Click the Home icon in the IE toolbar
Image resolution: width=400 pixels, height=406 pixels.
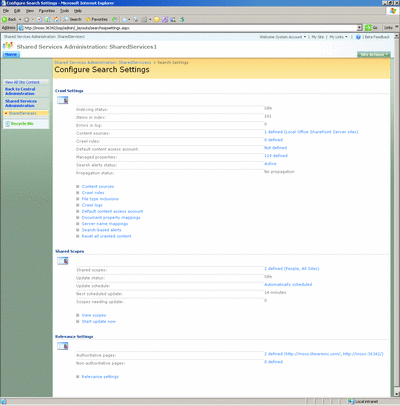[56, 19]
